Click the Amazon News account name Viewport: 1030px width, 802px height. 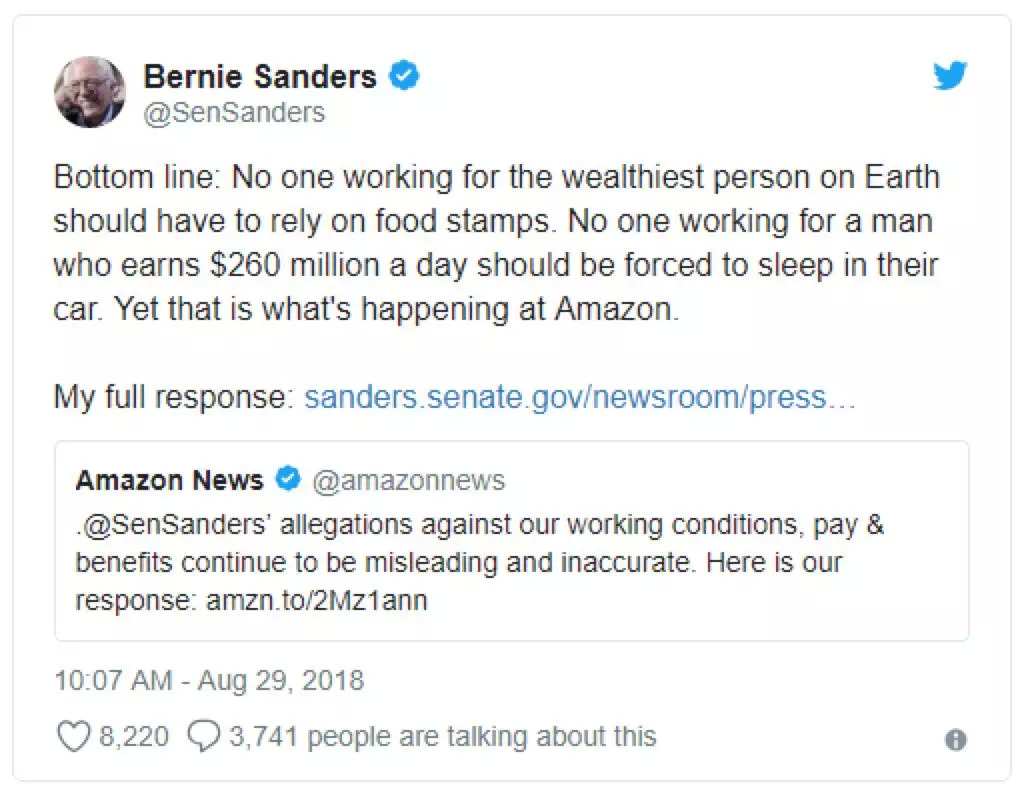point(169,480)
